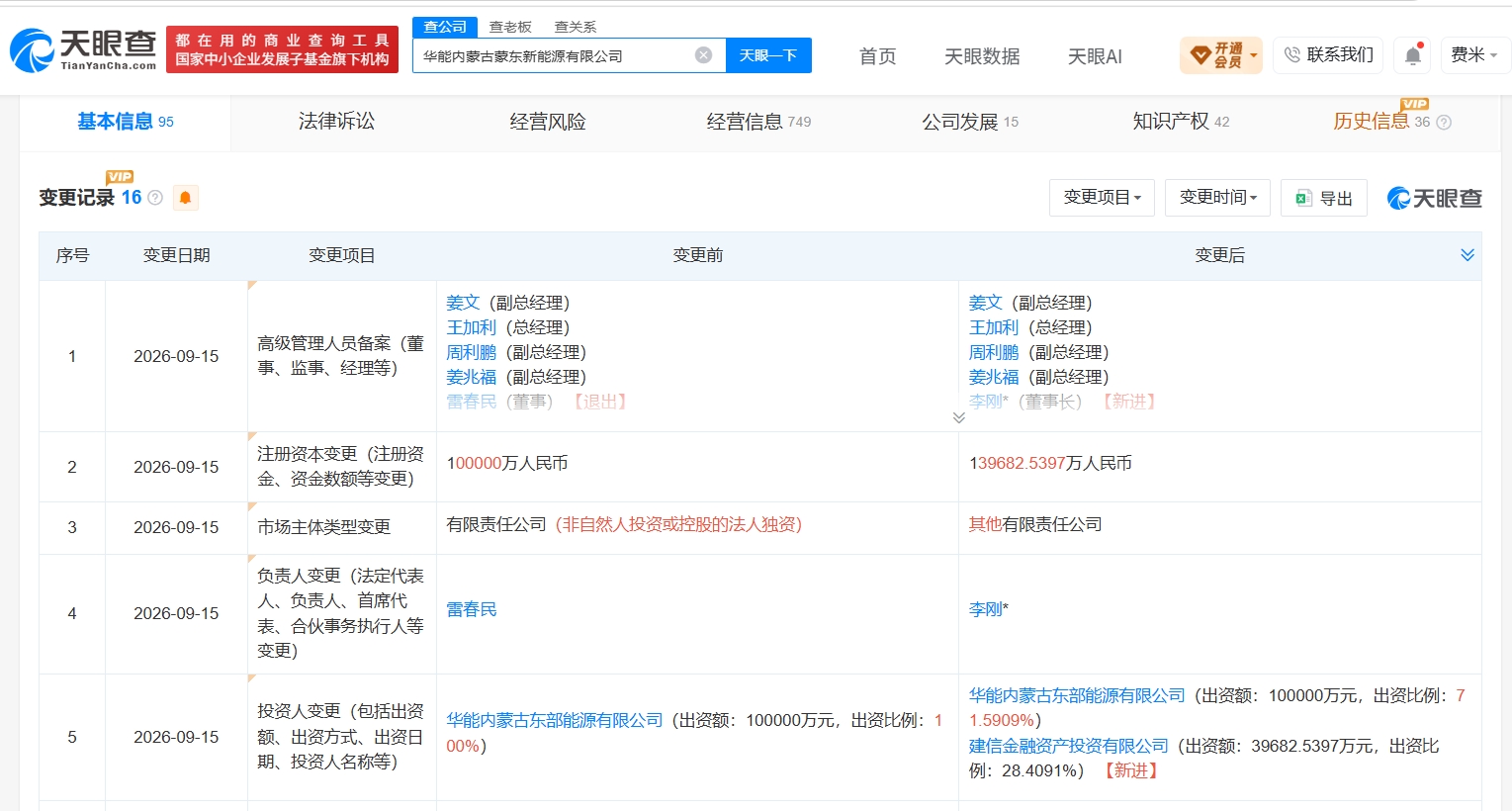Image resolution: width=1512 pixels, height=811 pixels.
Task: Open 姜兆福 link in the 变更后 column
Action: pos(994,377)
